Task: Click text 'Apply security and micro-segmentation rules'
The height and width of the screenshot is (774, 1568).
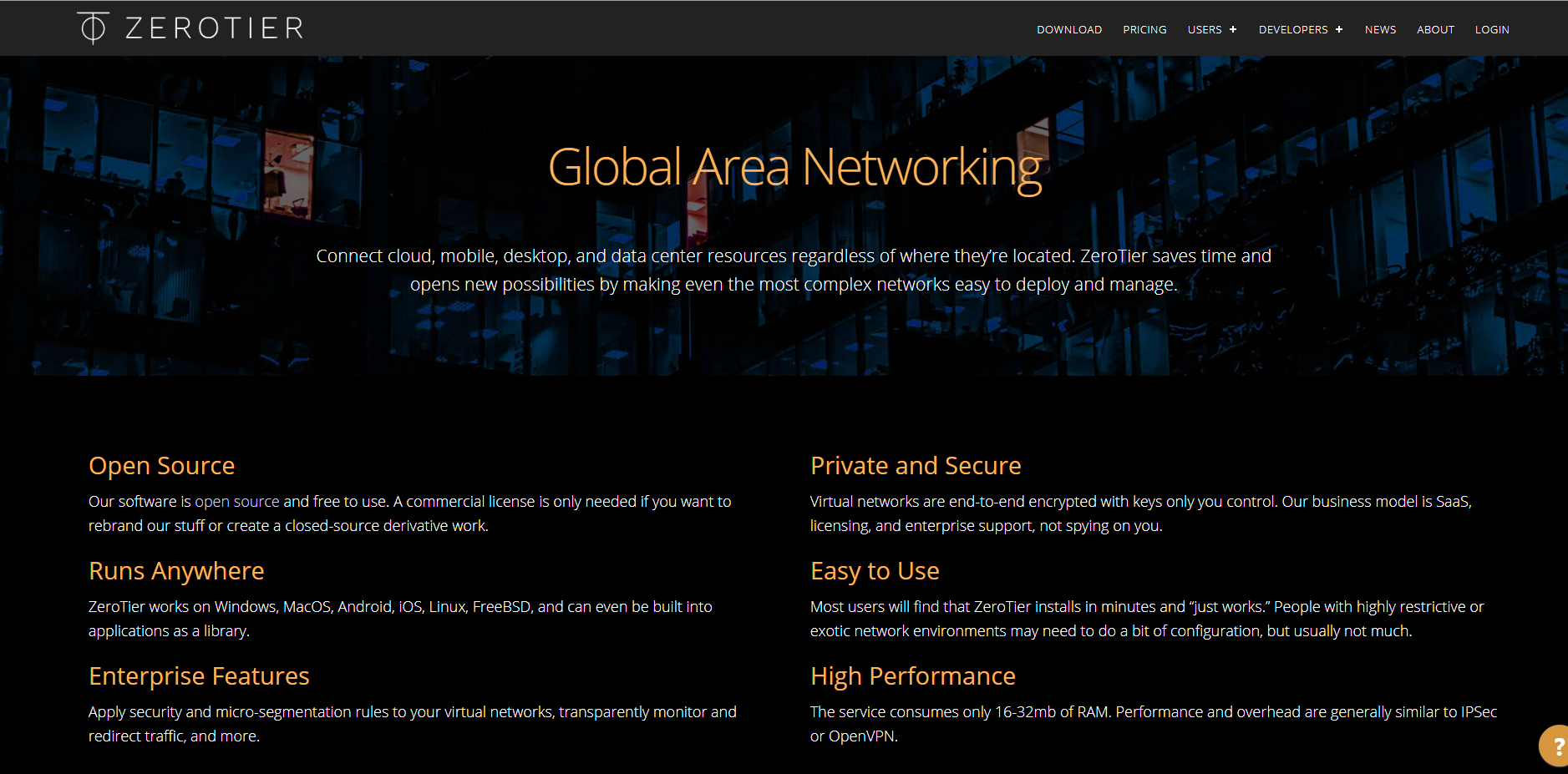Action: pyautogui.click(x=413, y=724)
